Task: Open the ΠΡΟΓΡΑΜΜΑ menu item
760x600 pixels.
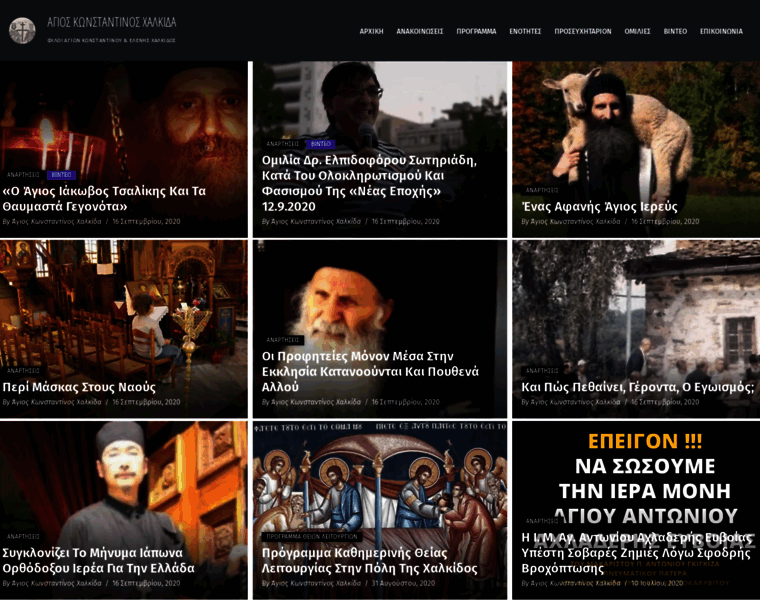Action: 476,32
